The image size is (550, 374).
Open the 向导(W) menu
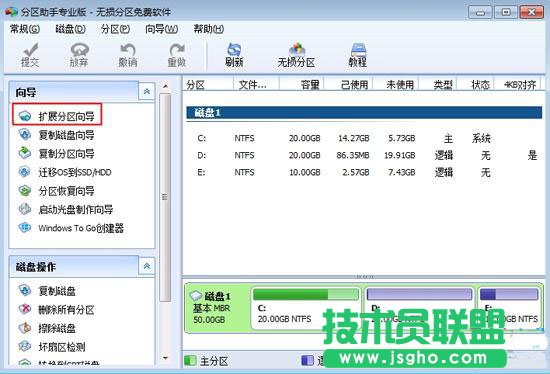pos(161,29)
